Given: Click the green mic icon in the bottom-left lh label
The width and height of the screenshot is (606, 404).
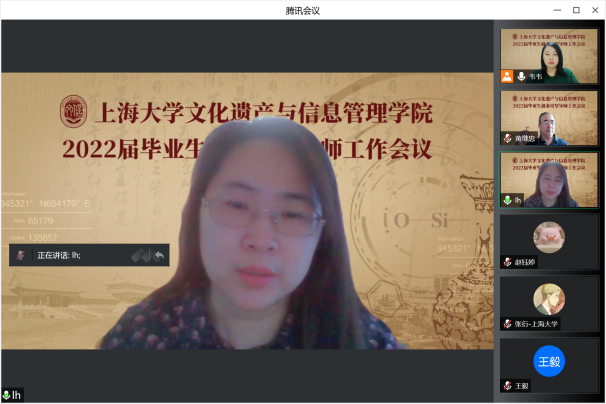Looking at the screenshot, I should point(6,395).
